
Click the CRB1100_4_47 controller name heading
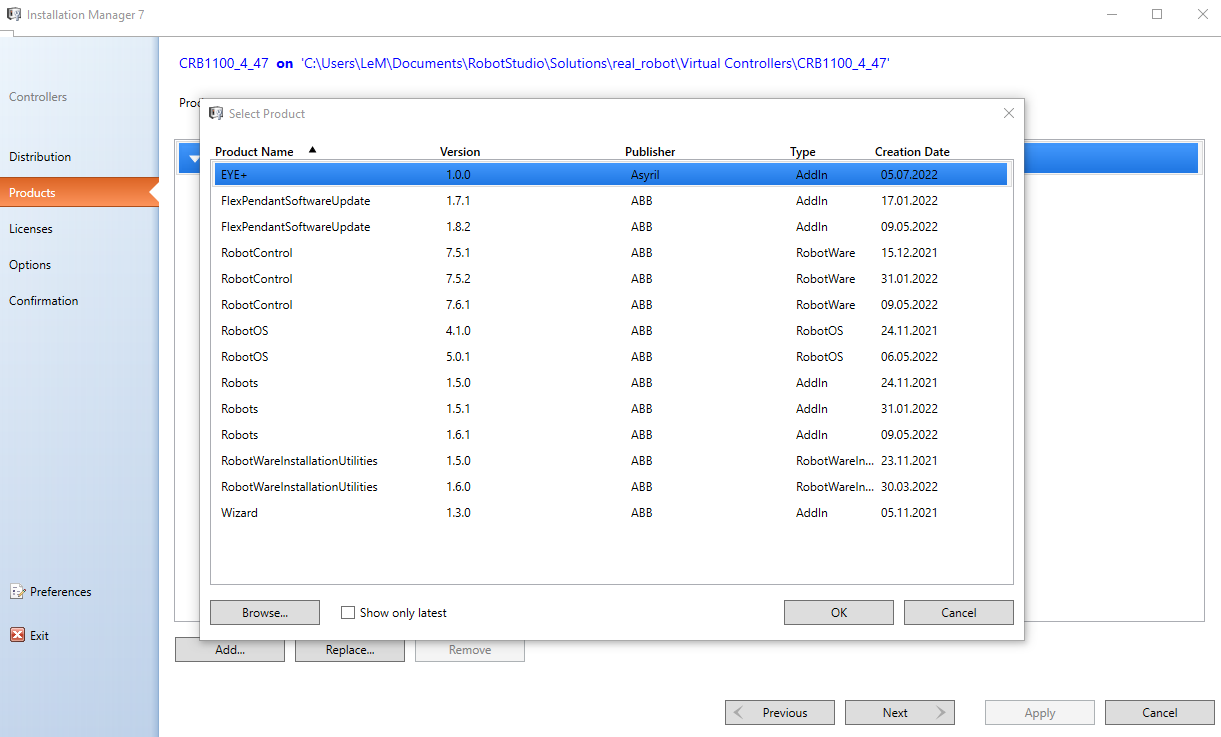point(223,63)
